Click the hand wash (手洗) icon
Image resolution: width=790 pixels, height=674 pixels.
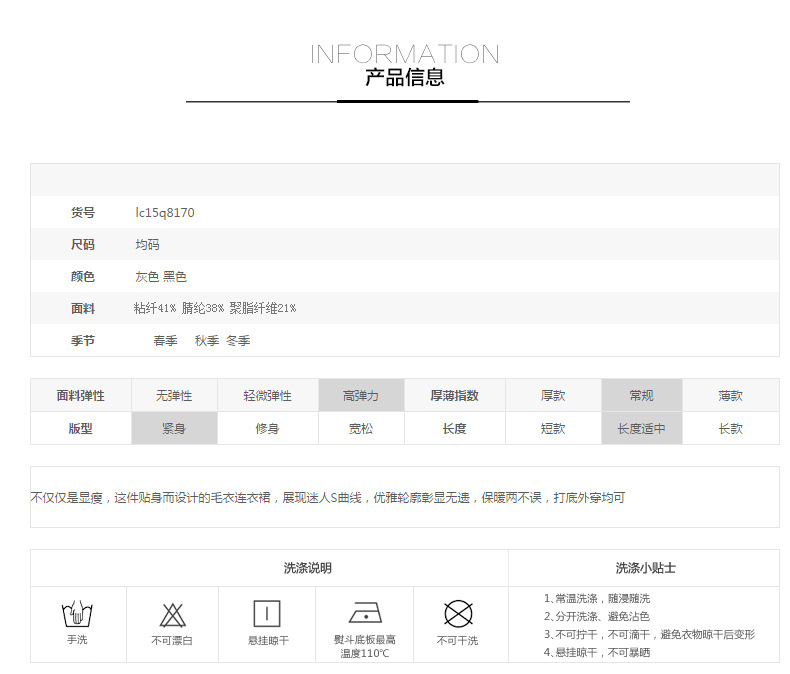click(x=77, y=613)
